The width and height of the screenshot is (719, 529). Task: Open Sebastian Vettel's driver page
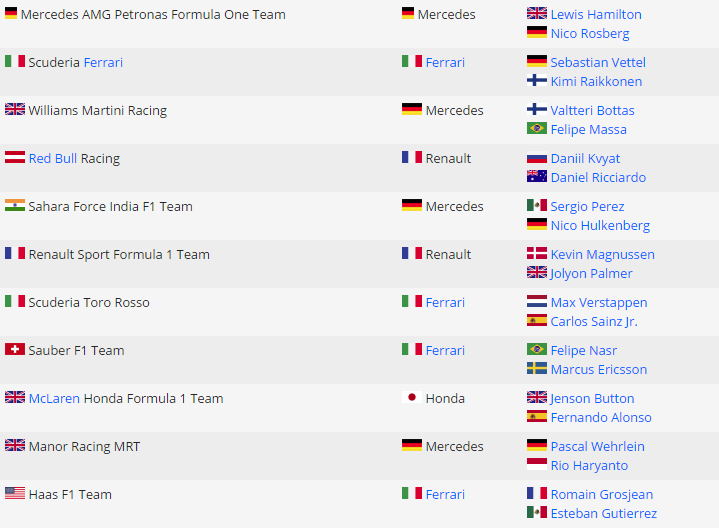pyautogui.click(x=596, y=62)
